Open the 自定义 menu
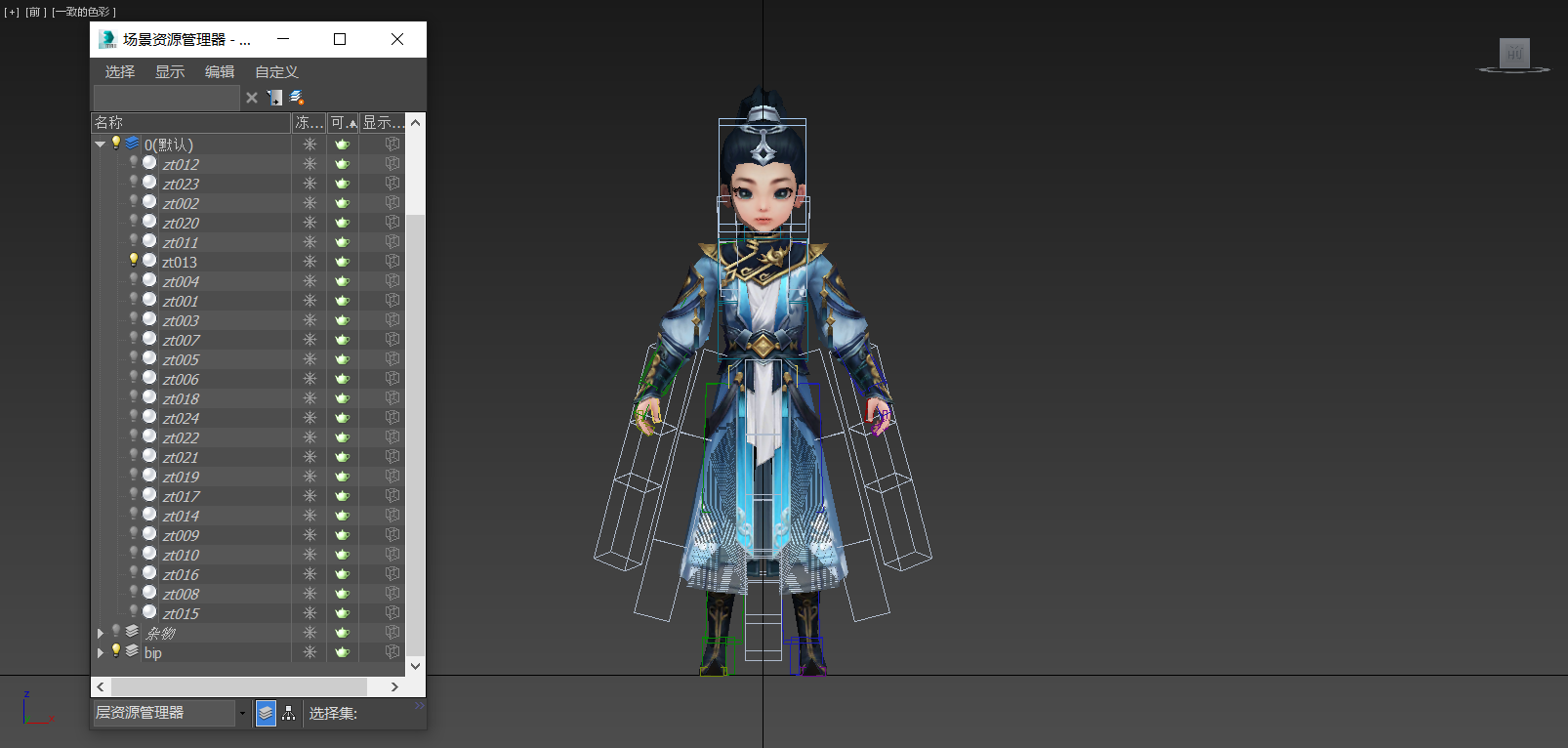Screen dimensions: 1568x748 (276, 71)
